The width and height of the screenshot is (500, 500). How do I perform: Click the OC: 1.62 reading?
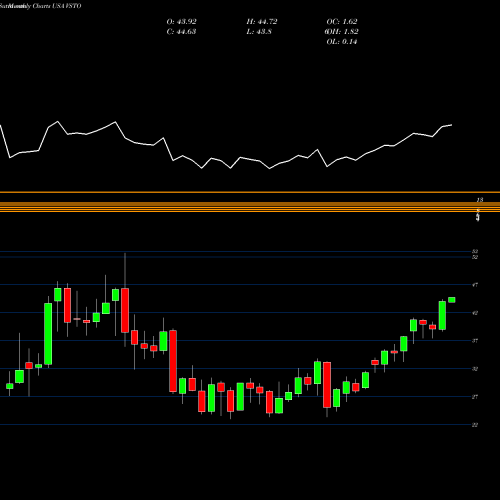[x=342, y=22]
